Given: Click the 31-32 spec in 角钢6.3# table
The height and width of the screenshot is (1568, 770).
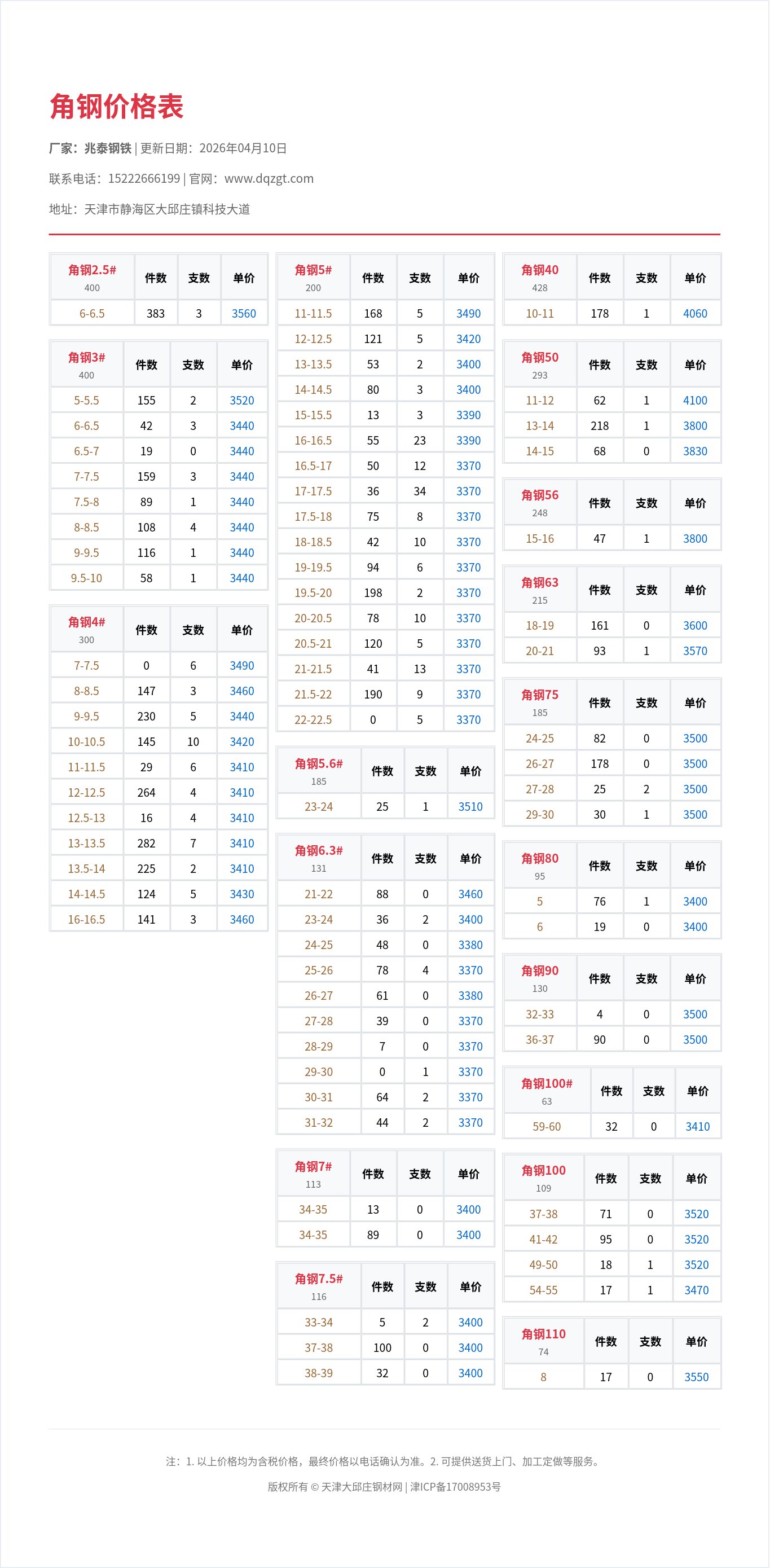Looking at the screenshot, I should pyautogui.click(x=319, y=1123).
